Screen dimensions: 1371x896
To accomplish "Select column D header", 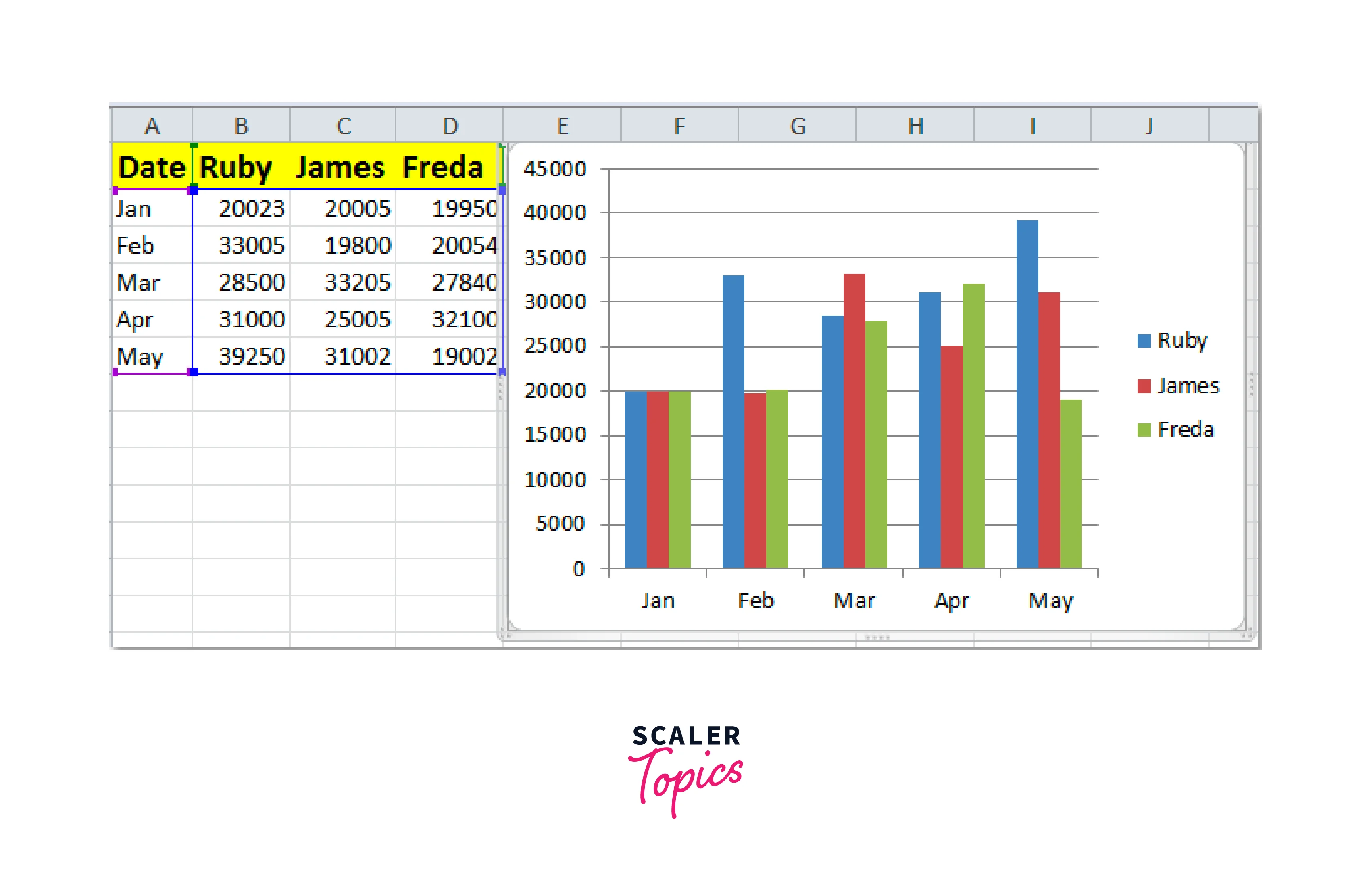I will click(450, 125).
